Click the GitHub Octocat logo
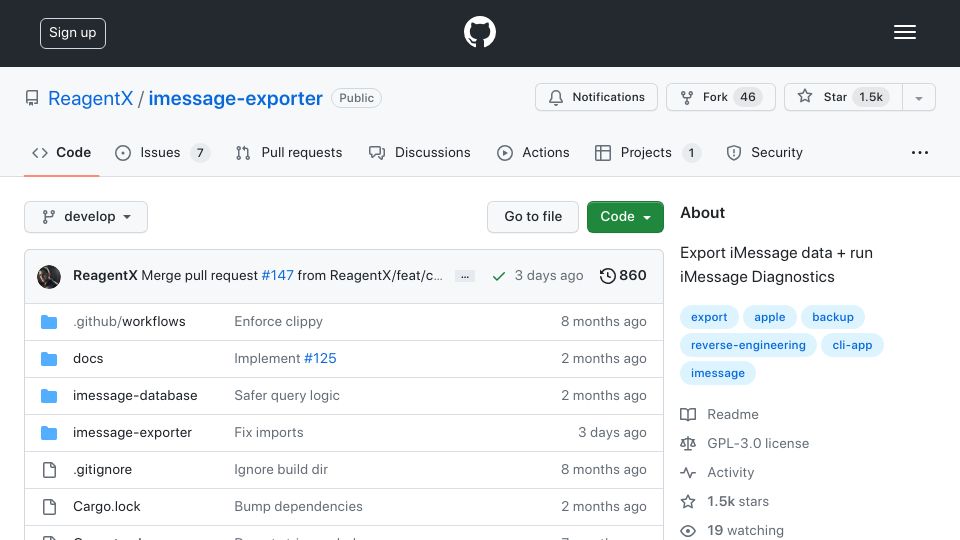960x540 pixels. 479,32
